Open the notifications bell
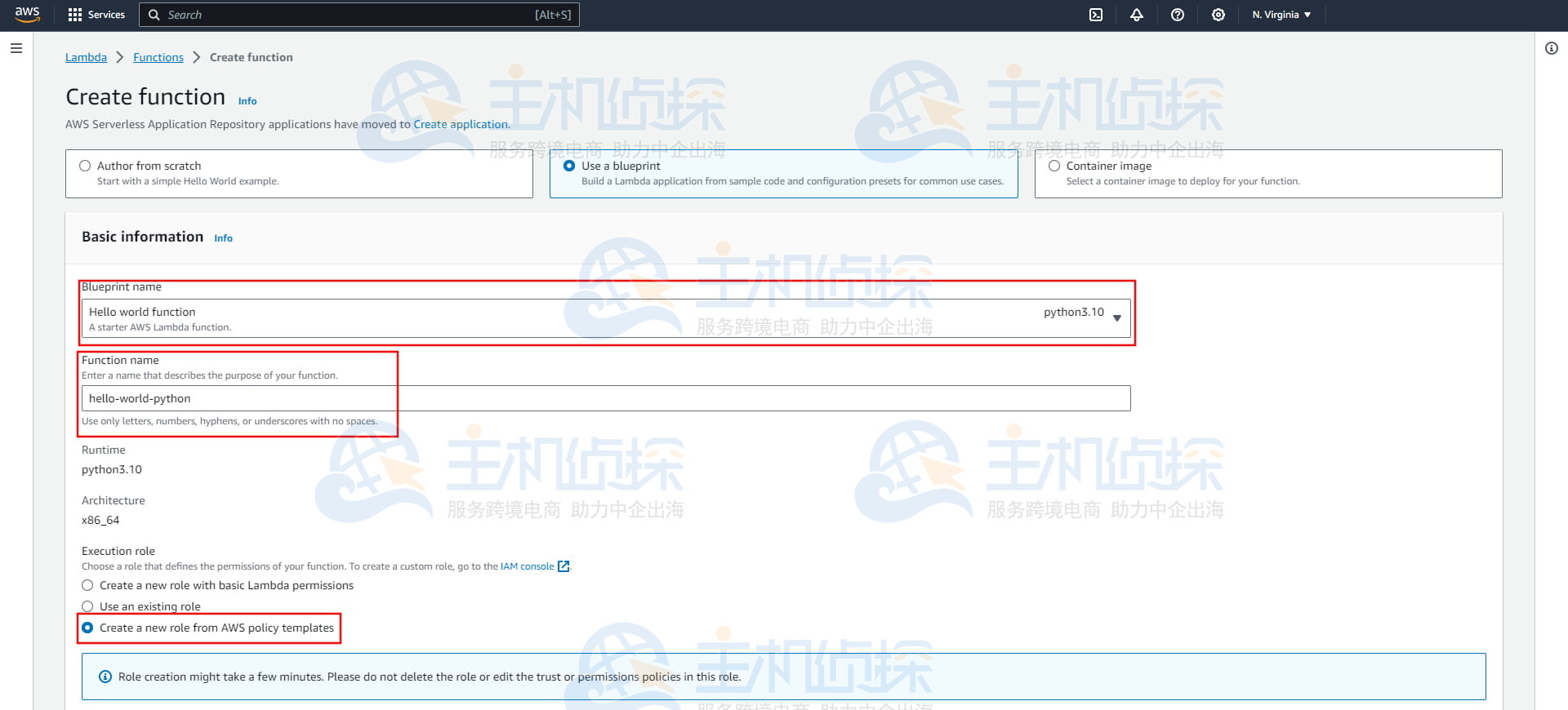1568x710 pixels. tap(1137, 15)
